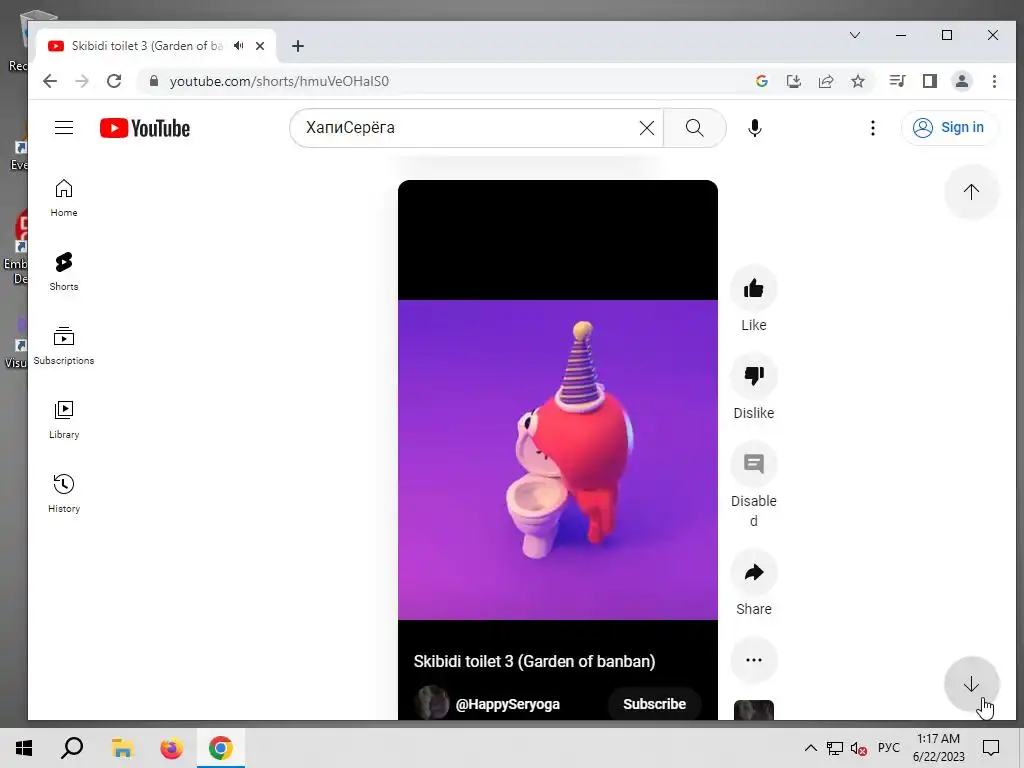Open Home in the sidebar

[x=64, y=198]
